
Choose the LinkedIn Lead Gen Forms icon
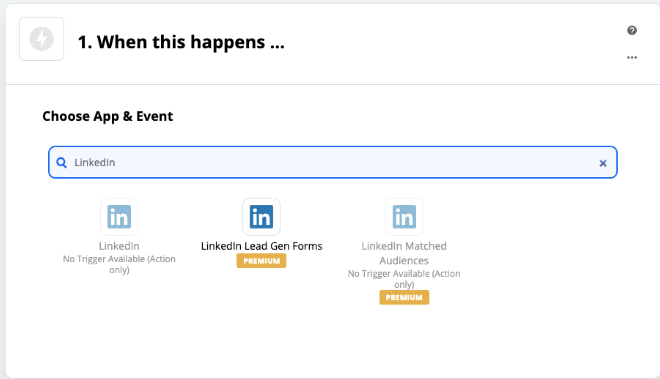coord(261,217)
